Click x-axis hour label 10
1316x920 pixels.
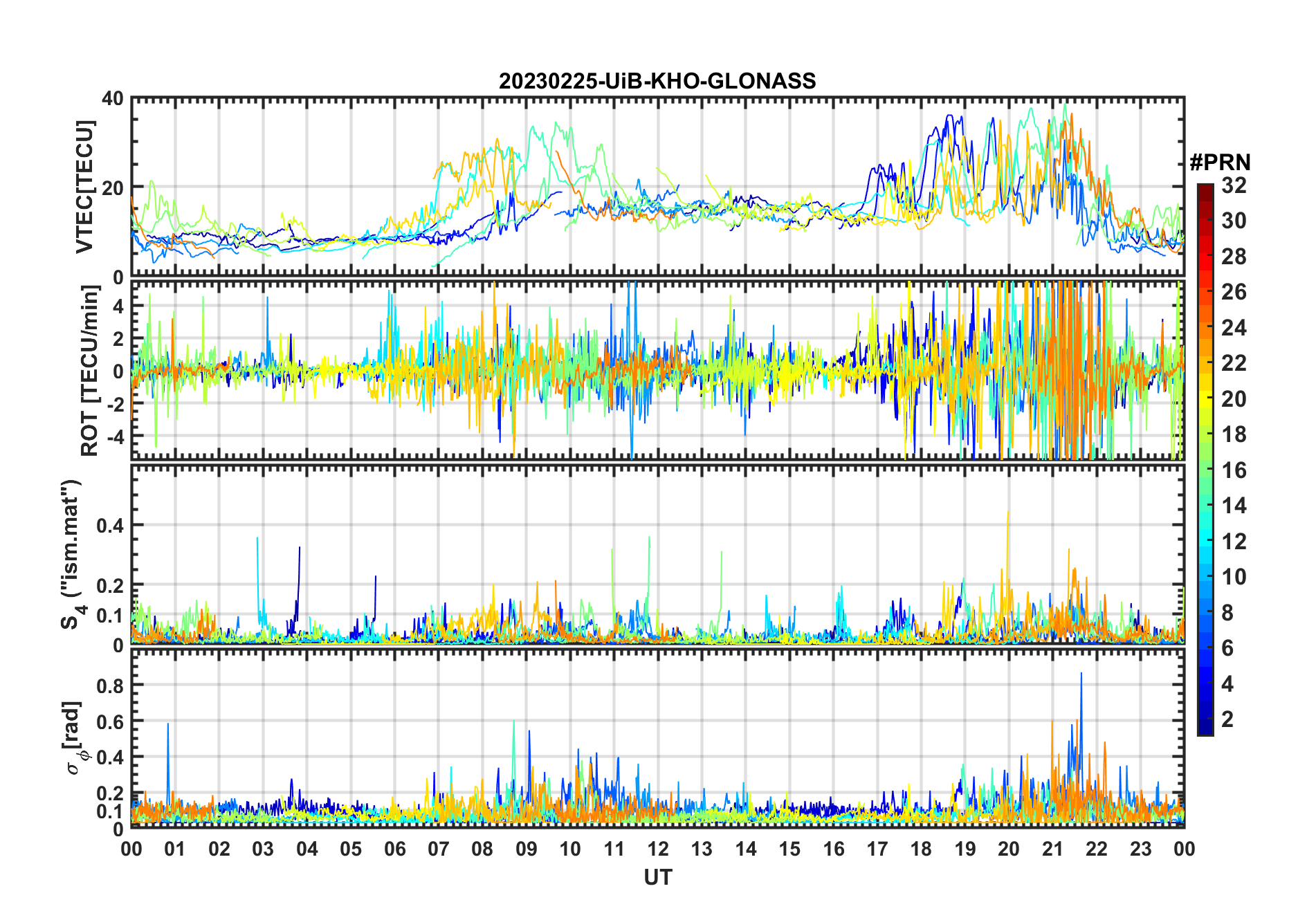570,849
